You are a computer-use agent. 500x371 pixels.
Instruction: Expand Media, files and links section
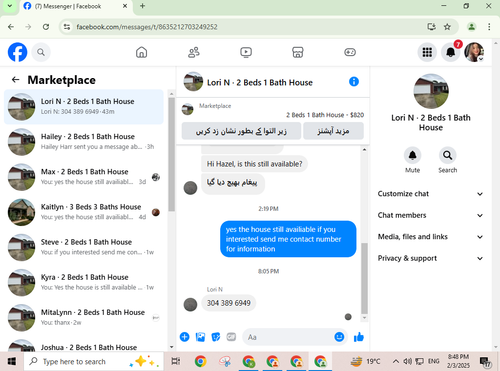point(430,237)
